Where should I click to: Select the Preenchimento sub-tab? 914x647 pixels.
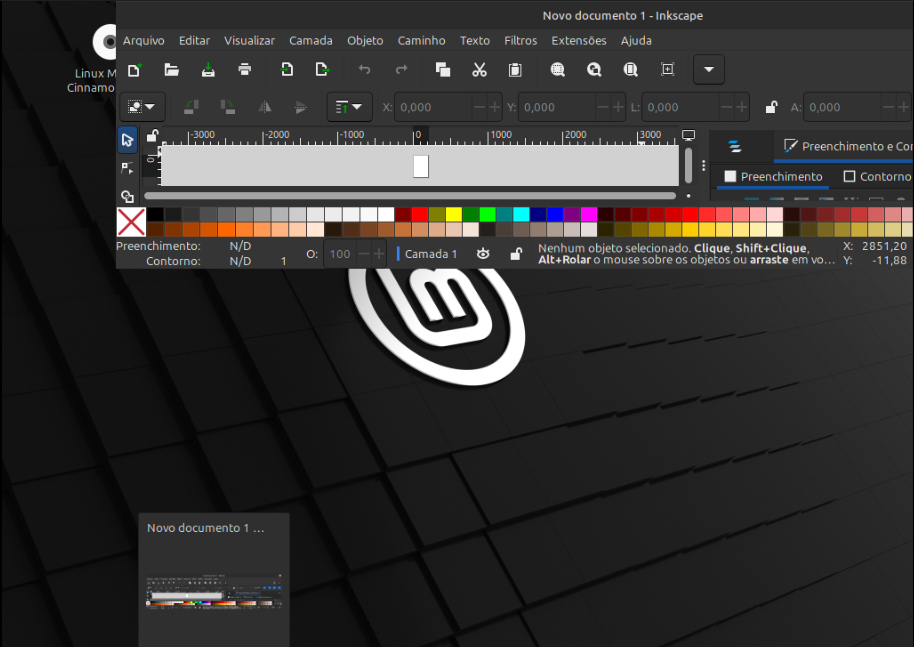pyautogui.click(x=773, y=177)
